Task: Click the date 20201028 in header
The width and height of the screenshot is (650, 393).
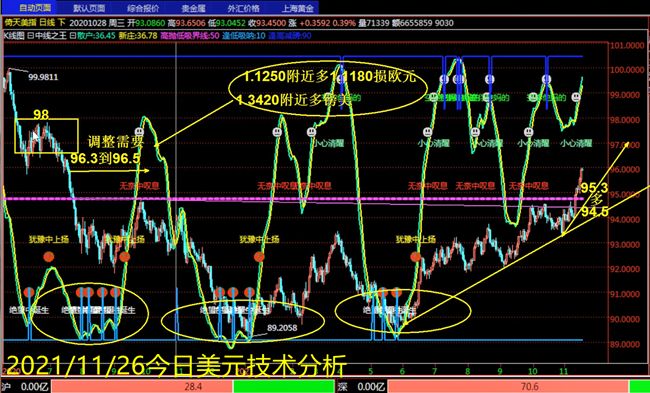Action: click(88, 23)
